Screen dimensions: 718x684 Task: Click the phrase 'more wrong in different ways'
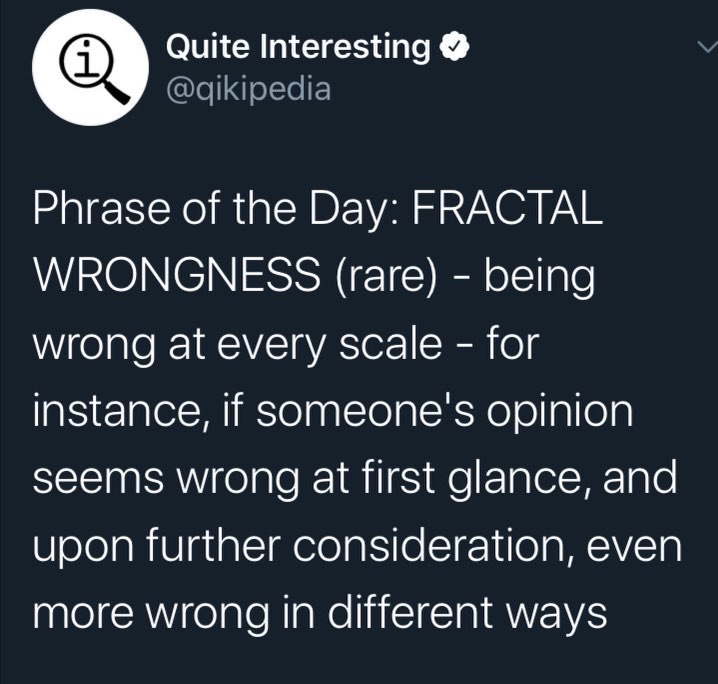pos(320,613)
